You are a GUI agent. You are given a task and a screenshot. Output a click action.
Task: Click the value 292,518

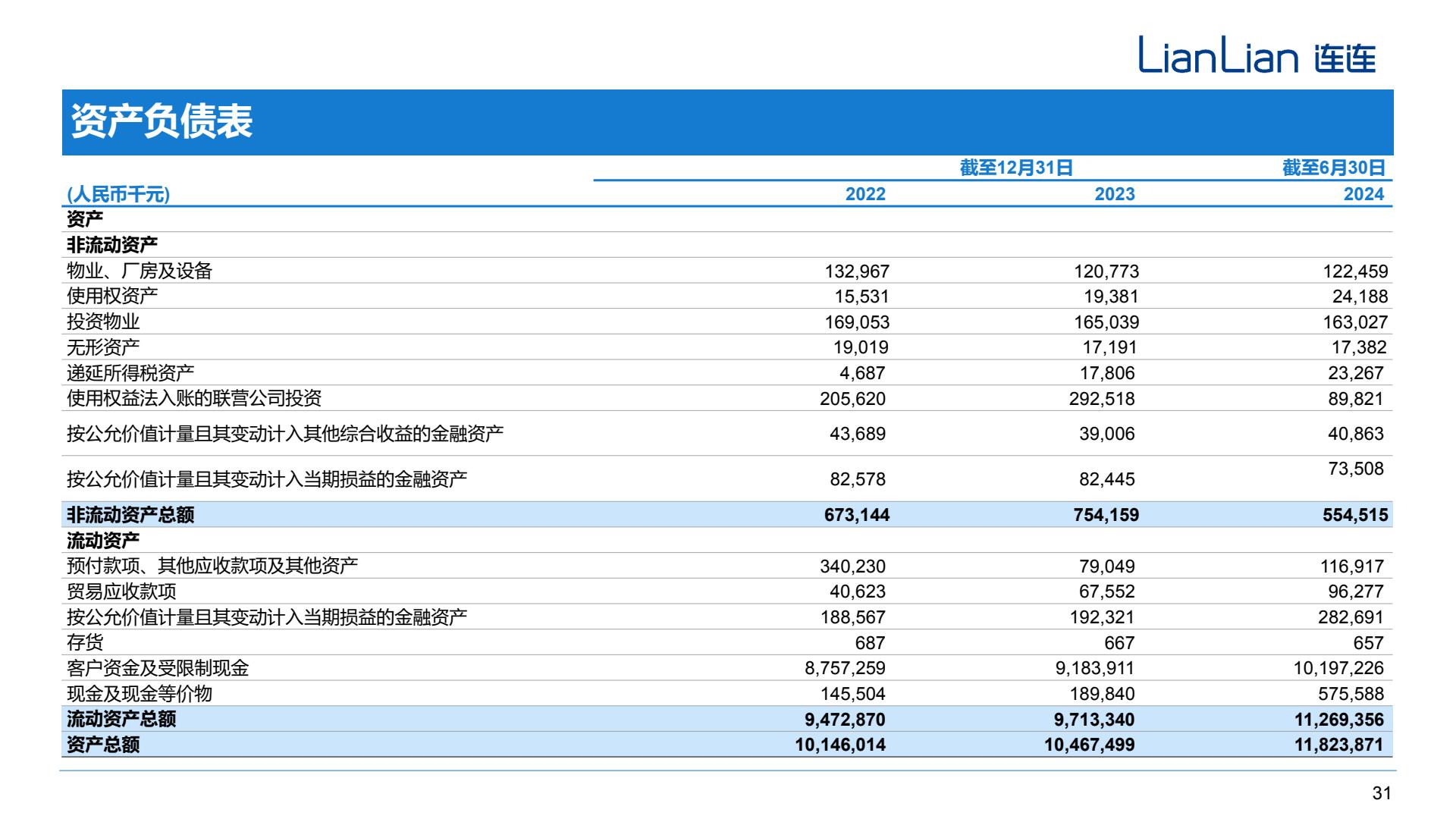pos(1102,399)
